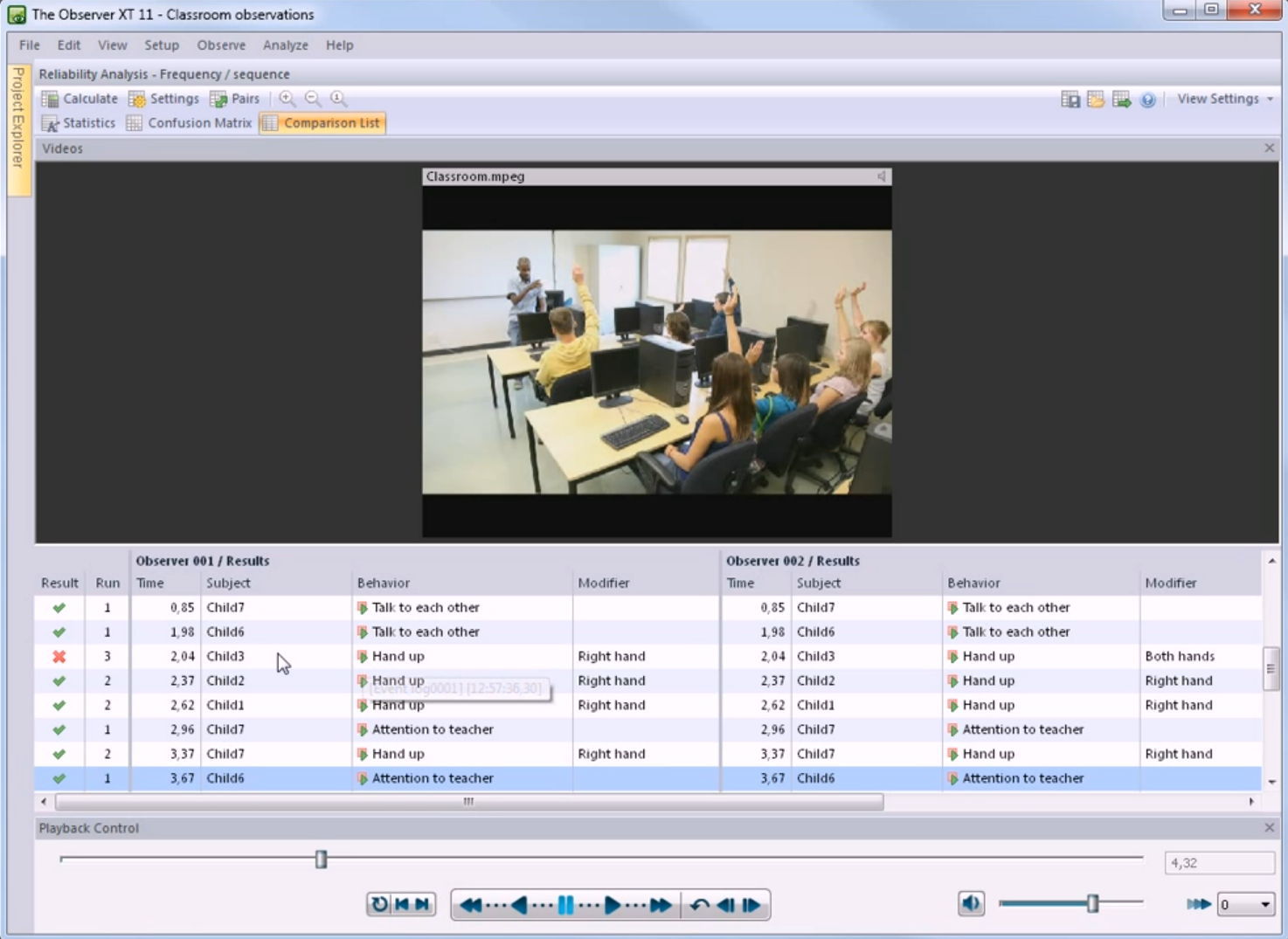This screenshot has height=939, width=1288.
Task: Click fast rewind double arrow
Action: [x=470, y=905]
